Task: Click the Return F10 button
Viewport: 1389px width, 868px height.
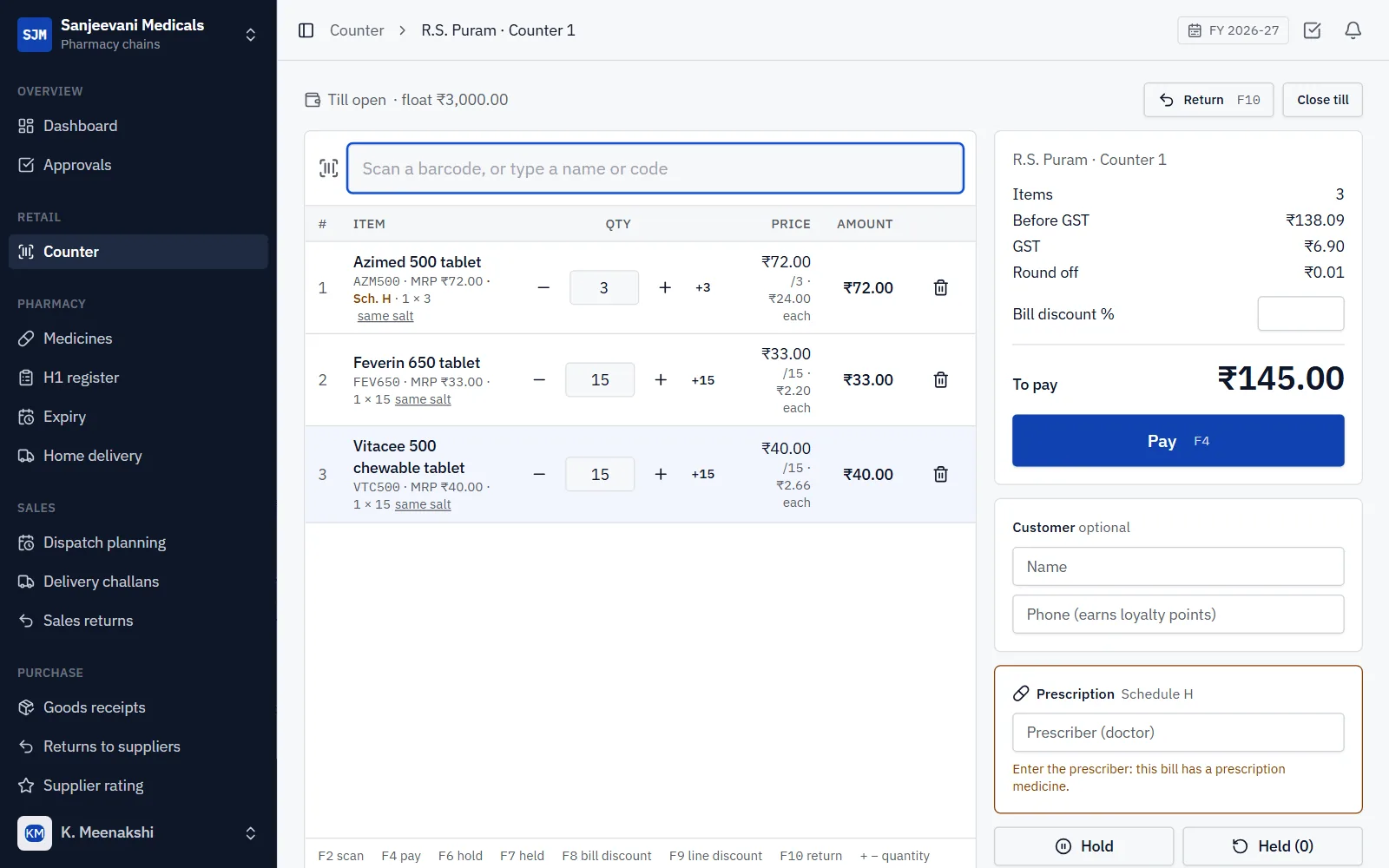Action: coord(1208,100)
